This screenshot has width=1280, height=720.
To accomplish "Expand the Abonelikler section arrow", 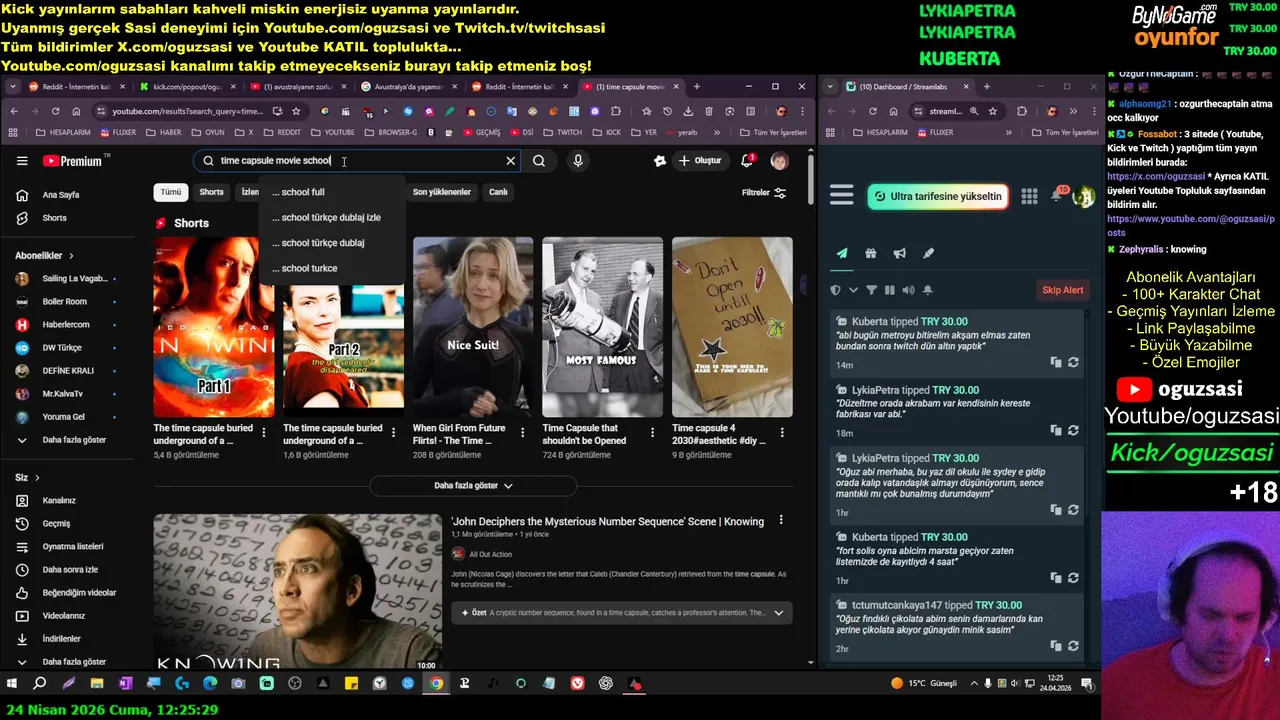I will click(71, 256).
